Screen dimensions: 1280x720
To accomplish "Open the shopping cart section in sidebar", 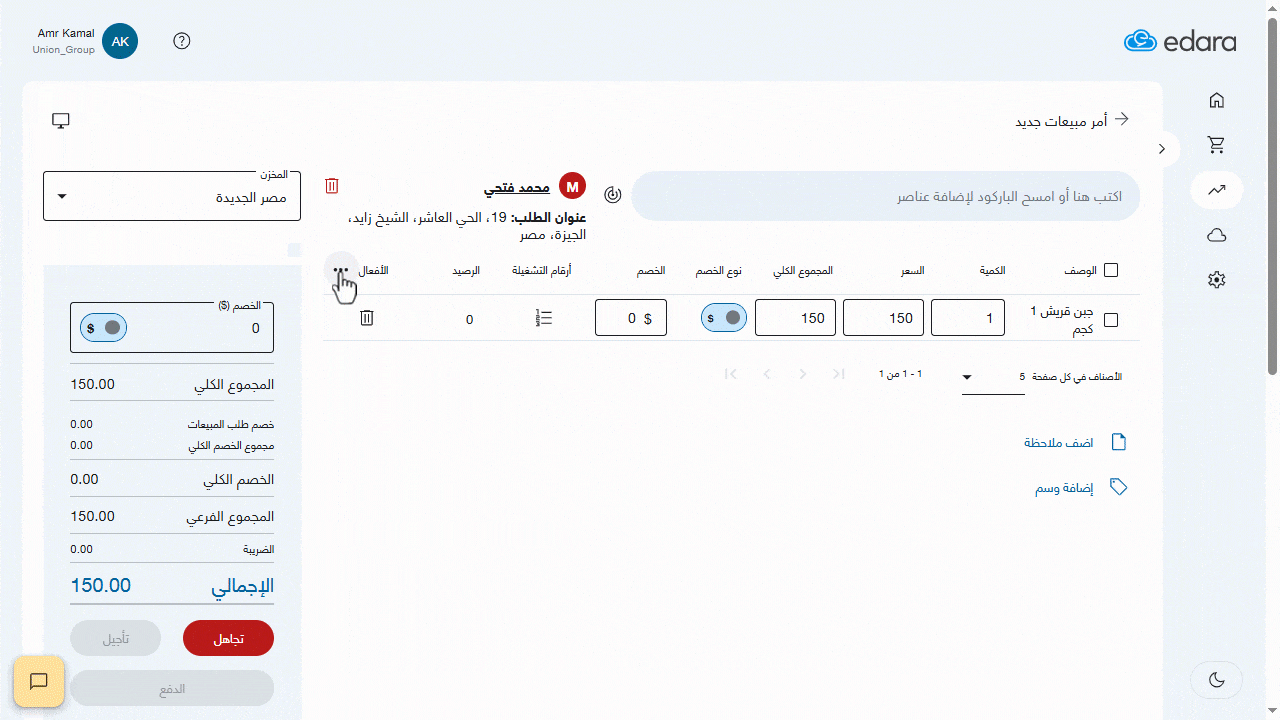I will (x=1216, y=145).
